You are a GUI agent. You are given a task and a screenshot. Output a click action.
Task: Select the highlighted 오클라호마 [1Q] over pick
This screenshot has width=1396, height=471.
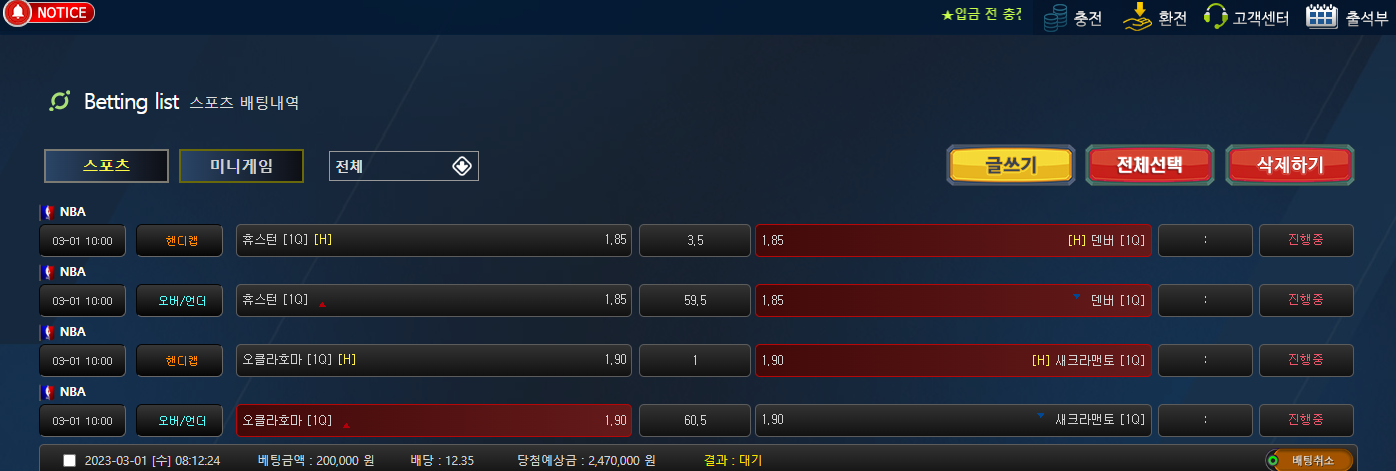coord(434,420)
